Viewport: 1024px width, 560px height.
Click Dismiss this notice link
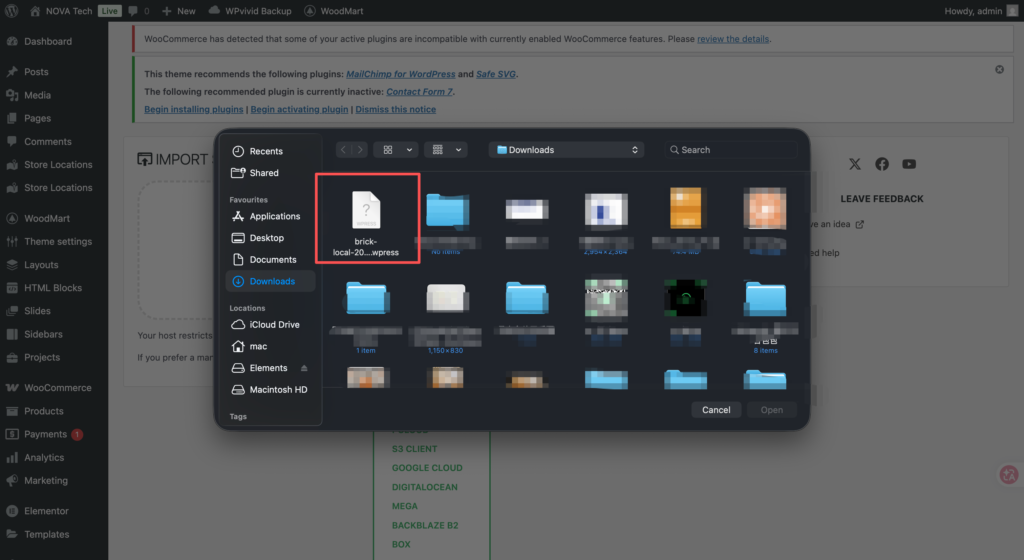[395, 109]
